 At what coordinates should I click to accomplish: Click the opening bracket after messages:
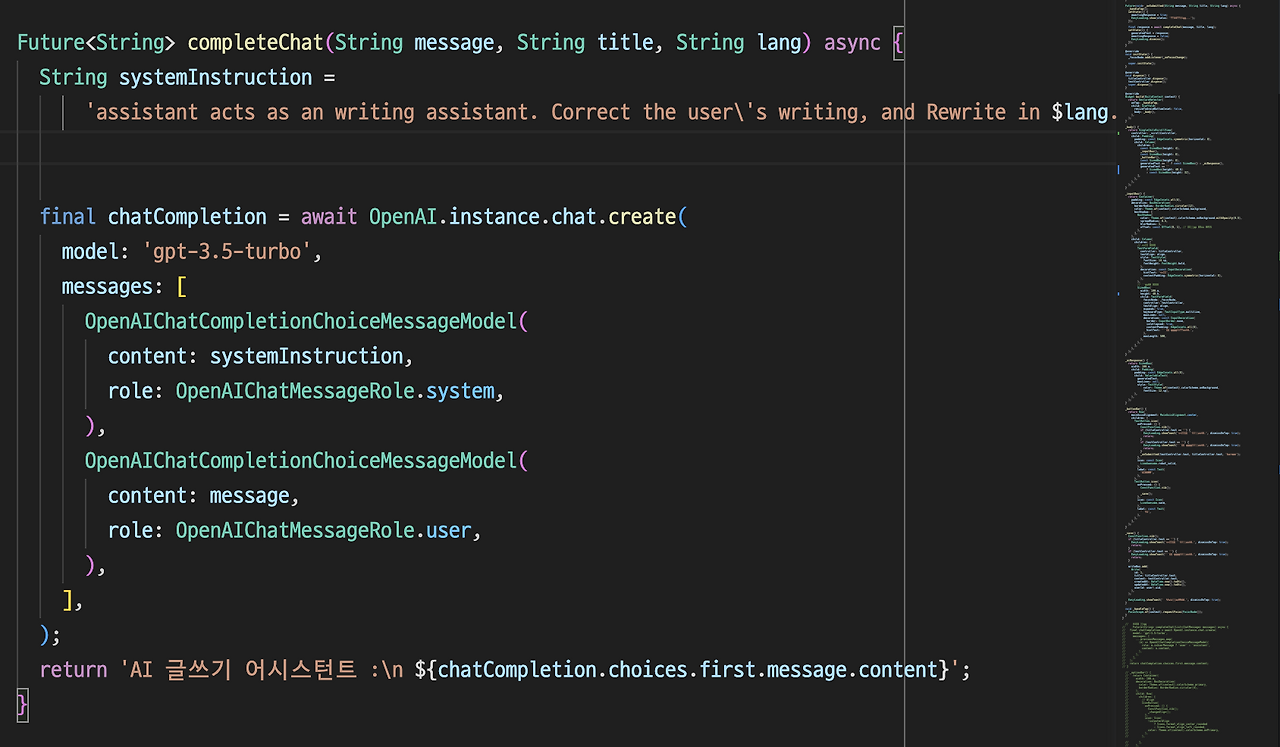click(x=181, y=287)
